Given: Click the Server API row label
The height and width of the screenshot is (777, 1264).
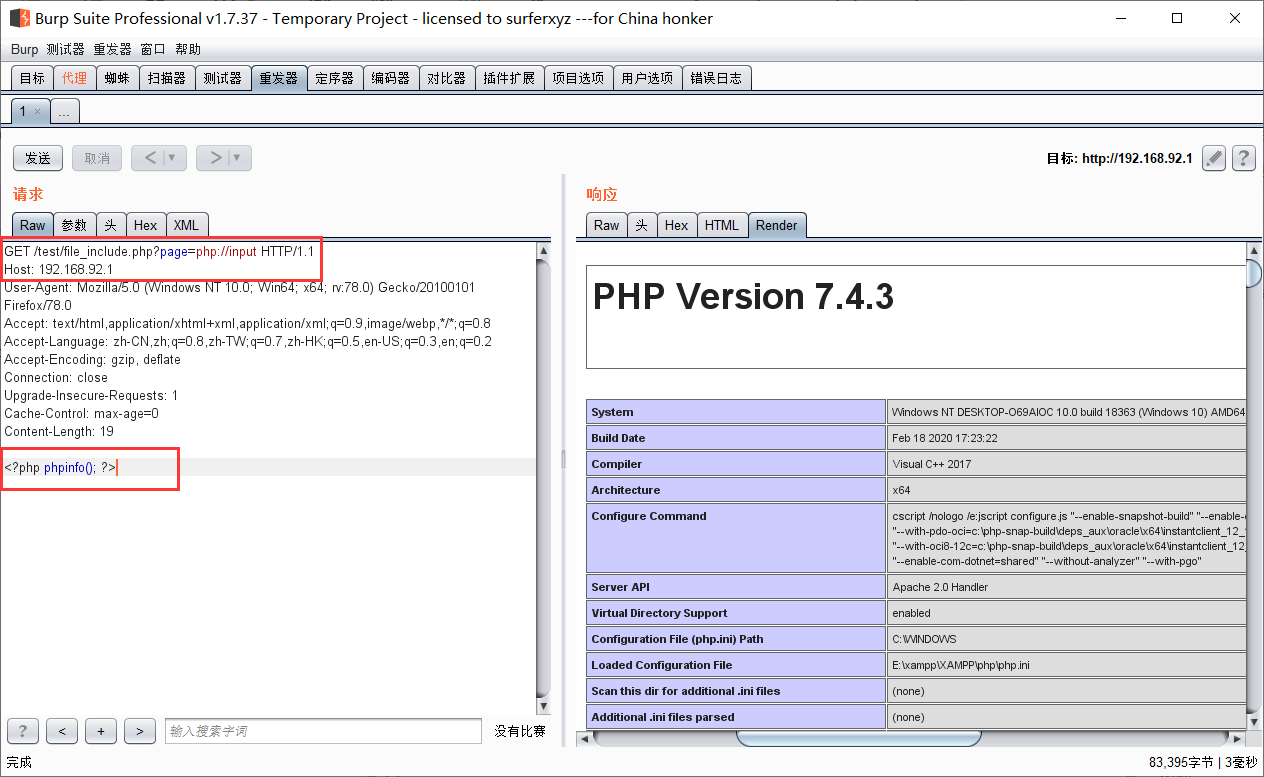Looking at the screenshot, I should coord(736,587).
